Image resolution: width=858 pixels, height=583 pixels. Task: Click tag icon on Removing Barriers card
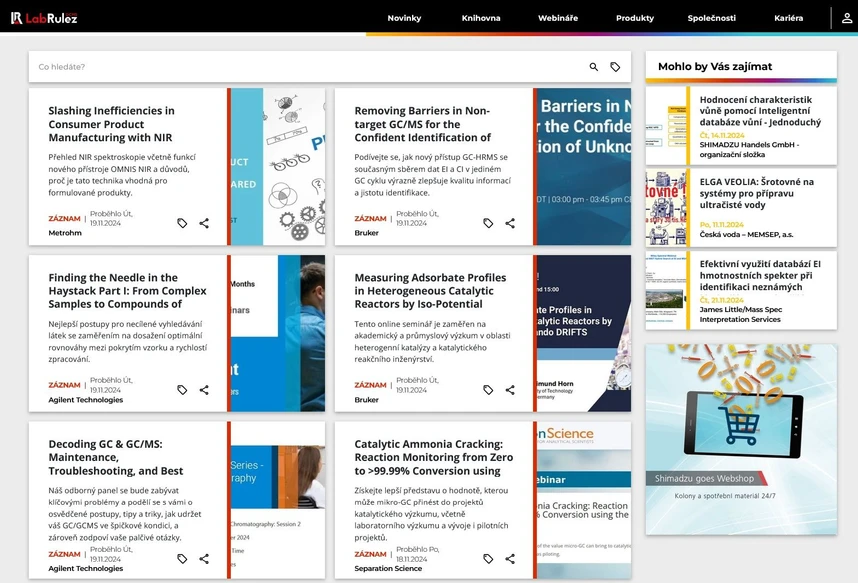488,223
